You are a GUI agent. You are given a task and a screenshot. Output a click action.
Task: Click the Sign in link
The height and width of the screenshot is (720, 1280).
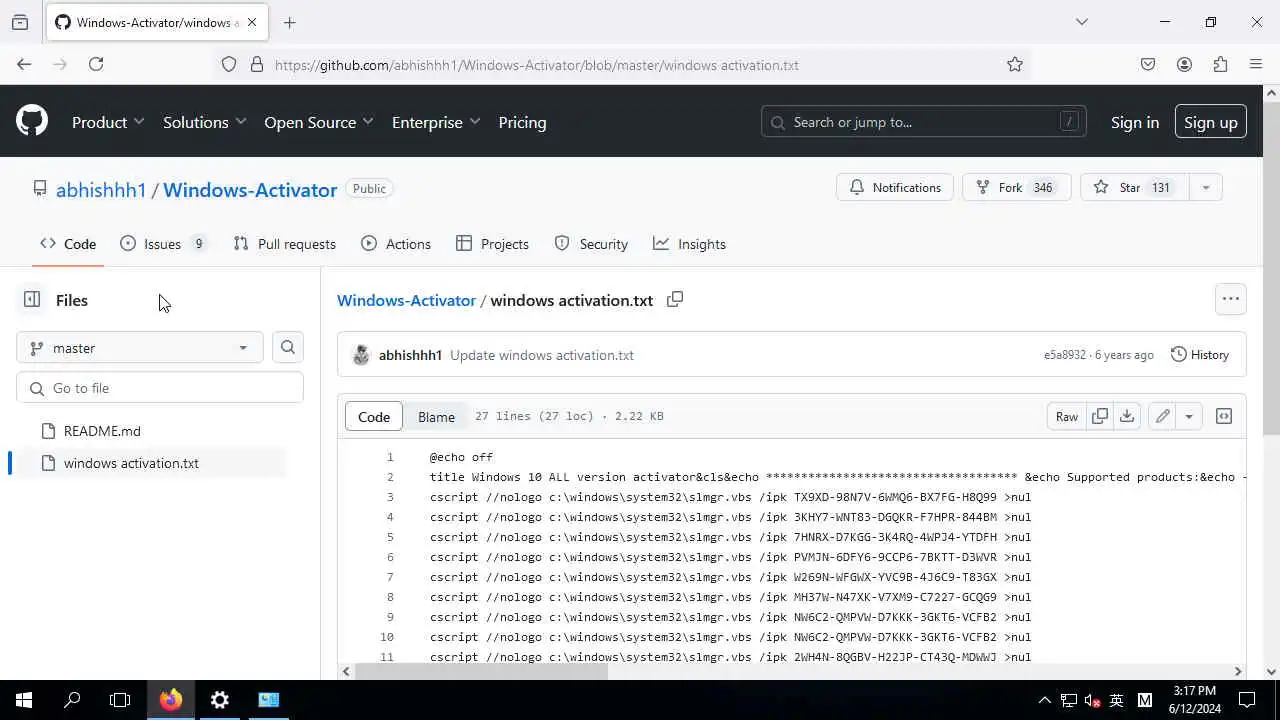click(1134, 122)
